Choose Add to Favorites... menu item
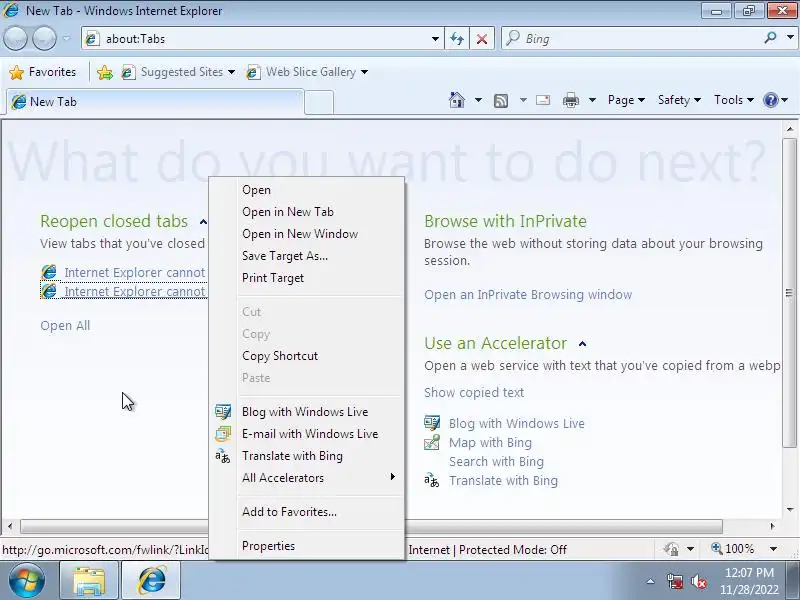Image resolution: width=800 pixels, height=600 pixels. coord(320,512)
